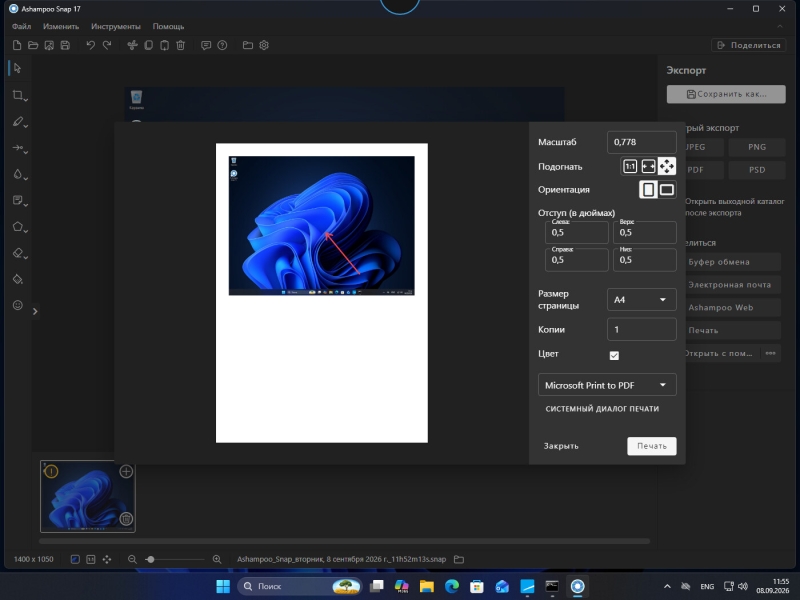The width and height of the screenshot is (800, 600).
Task: Click the zoom out magnifier icon
Action: [x=132, y=560]
